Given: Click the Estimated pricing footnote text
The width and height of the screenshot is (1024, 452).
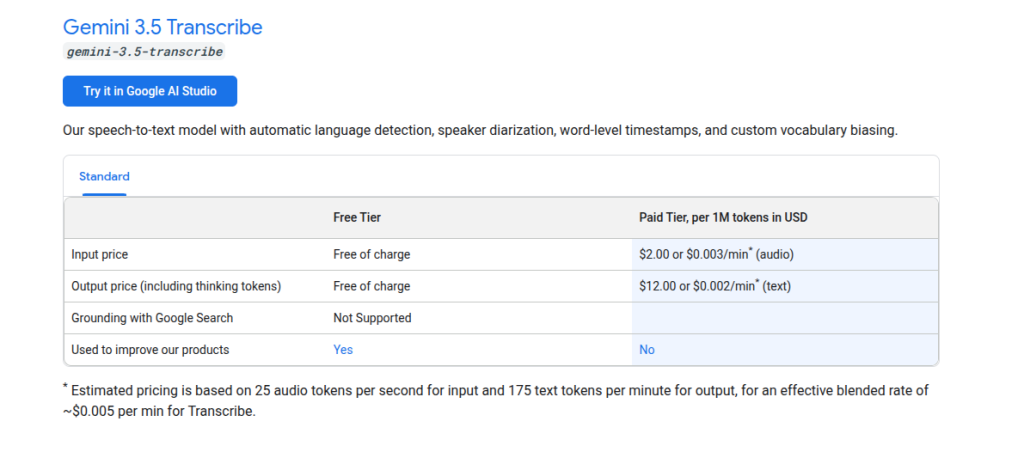Looking at the screenshot, I should point(496,402).
